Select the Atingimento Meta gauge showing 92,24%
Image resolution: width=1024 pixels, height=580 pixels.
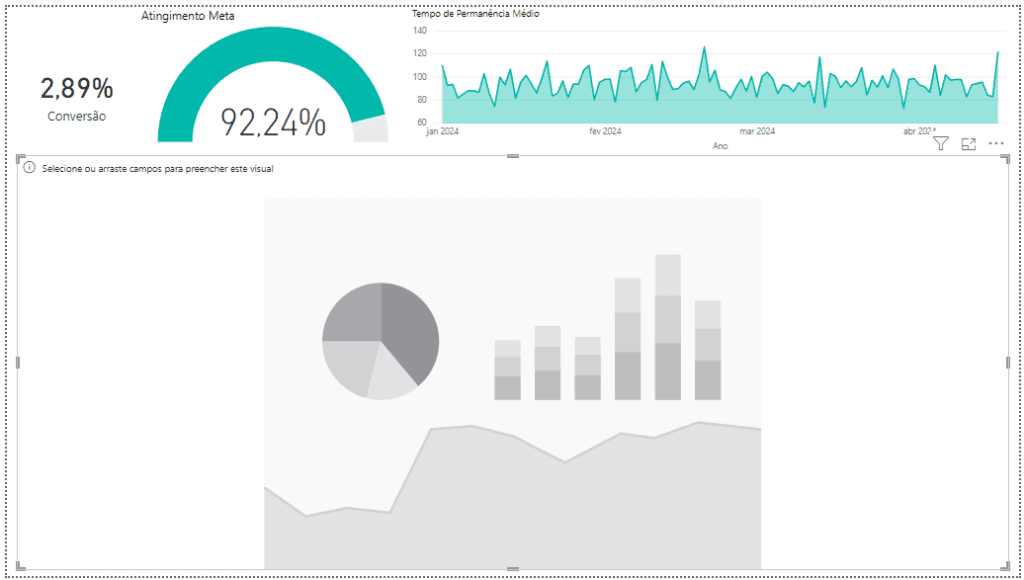(x=272, y=84)
